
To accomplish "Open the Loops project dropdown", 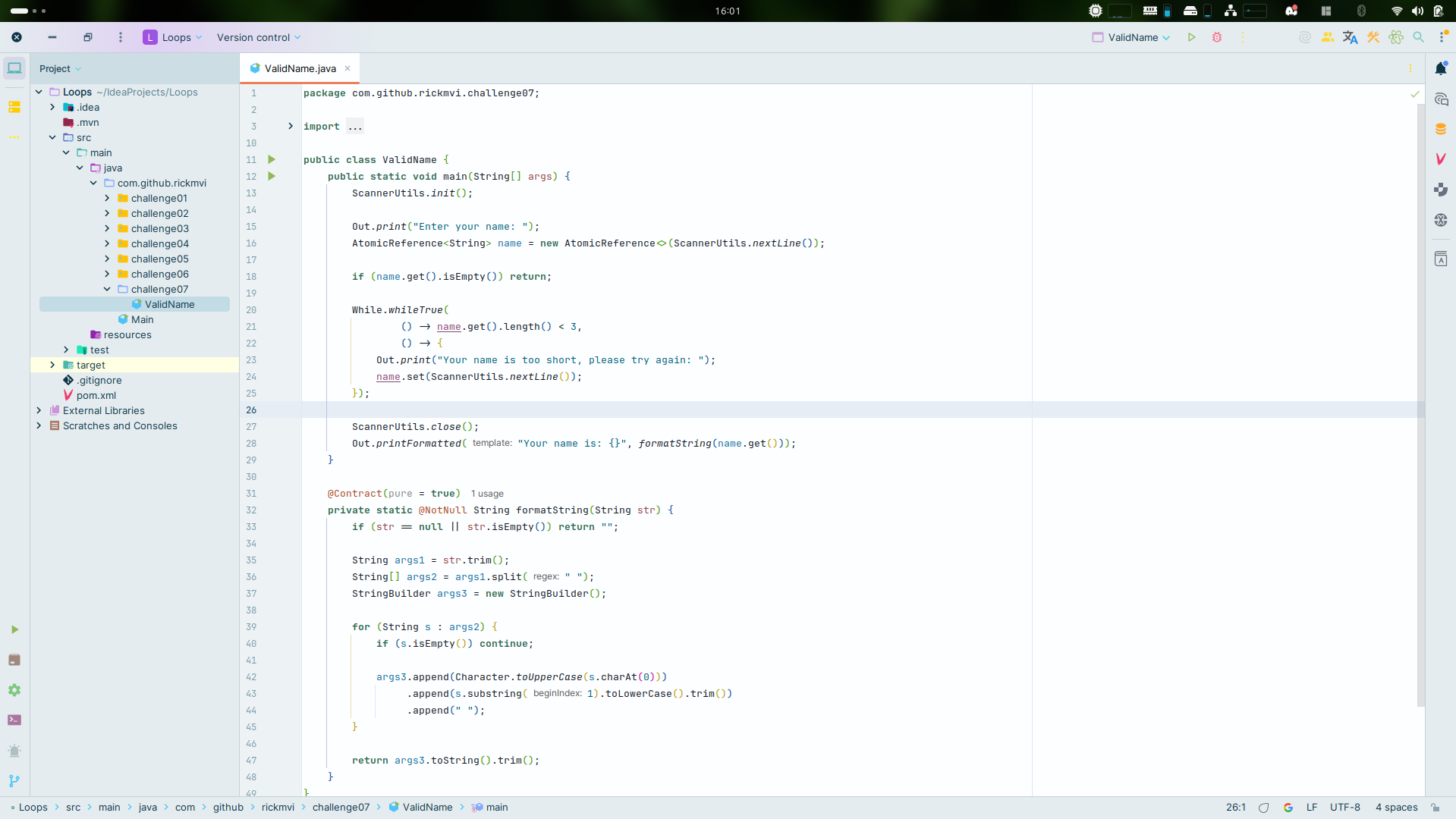I will 172,37.
